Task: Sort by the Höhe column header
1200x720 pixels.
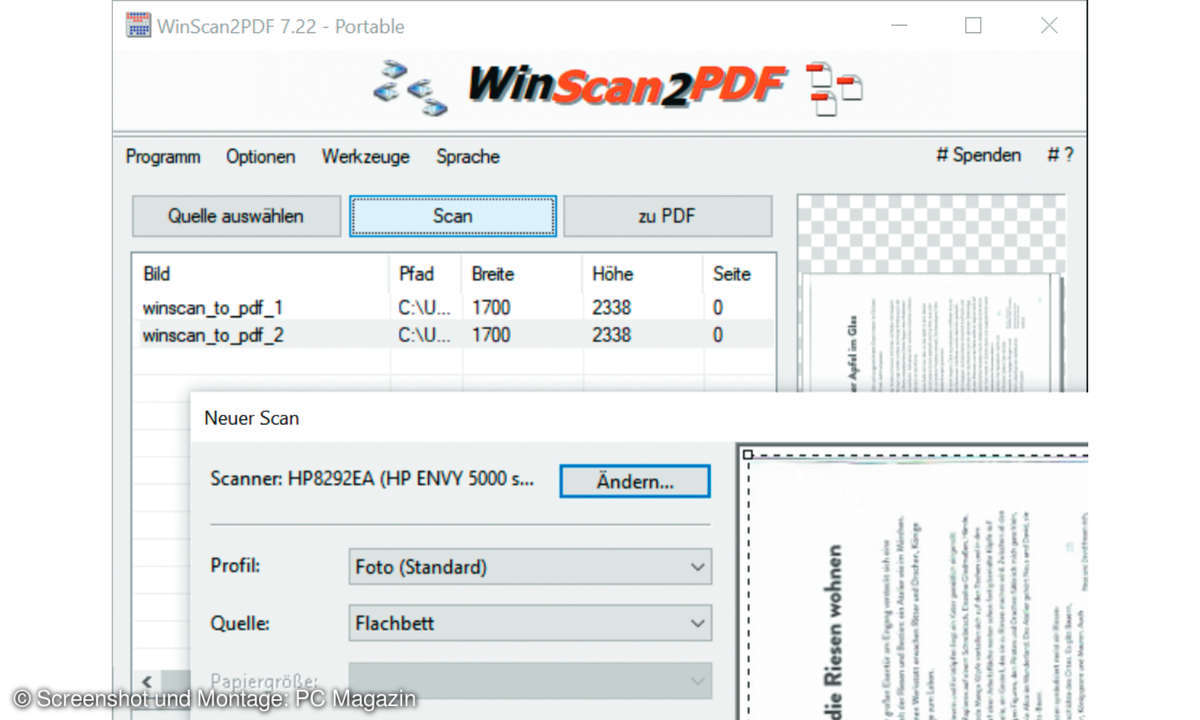Action: click(642, 274)
